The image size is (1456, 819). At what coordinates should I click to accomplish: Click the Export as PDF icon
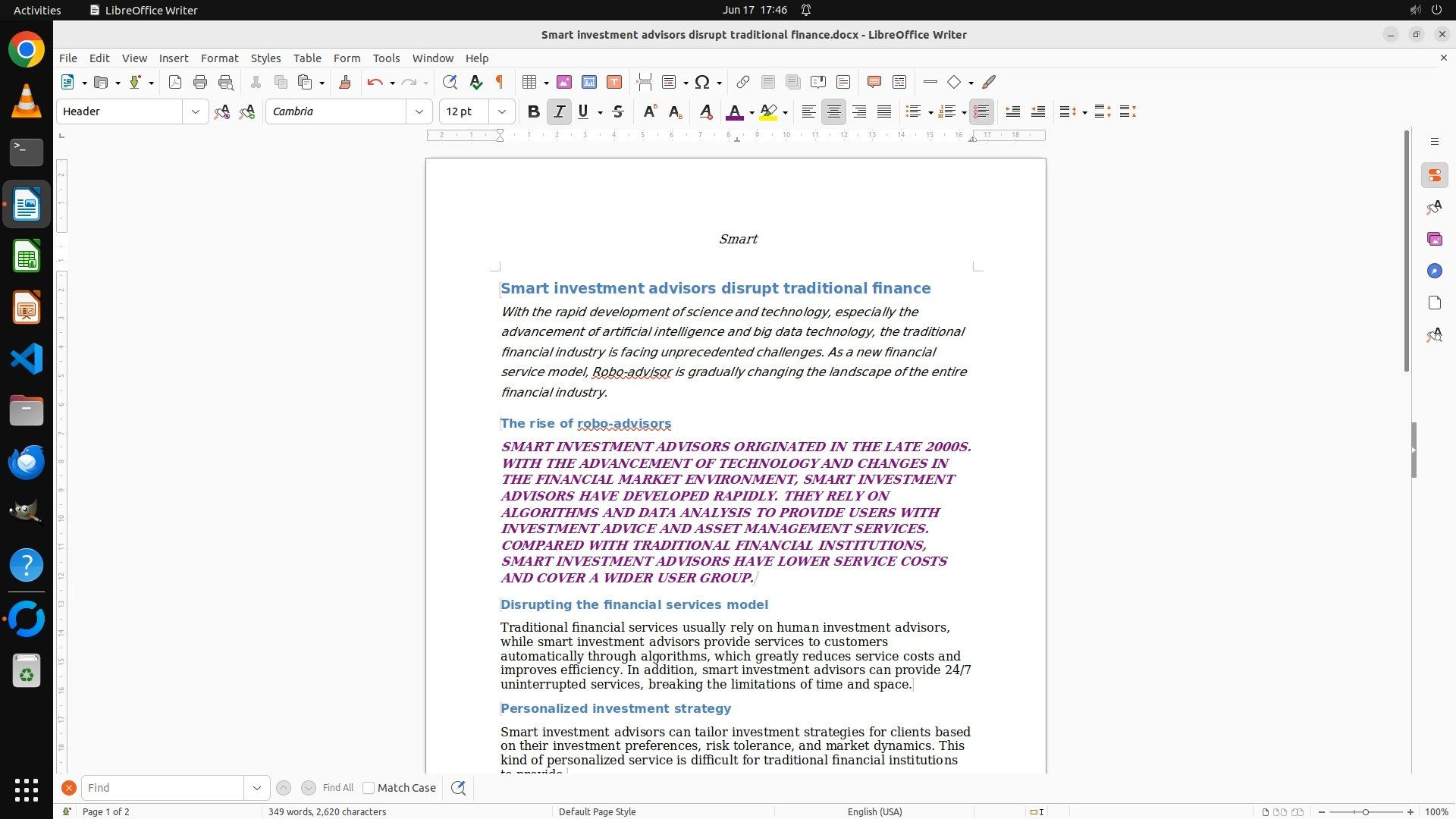[x=175, y=82]
